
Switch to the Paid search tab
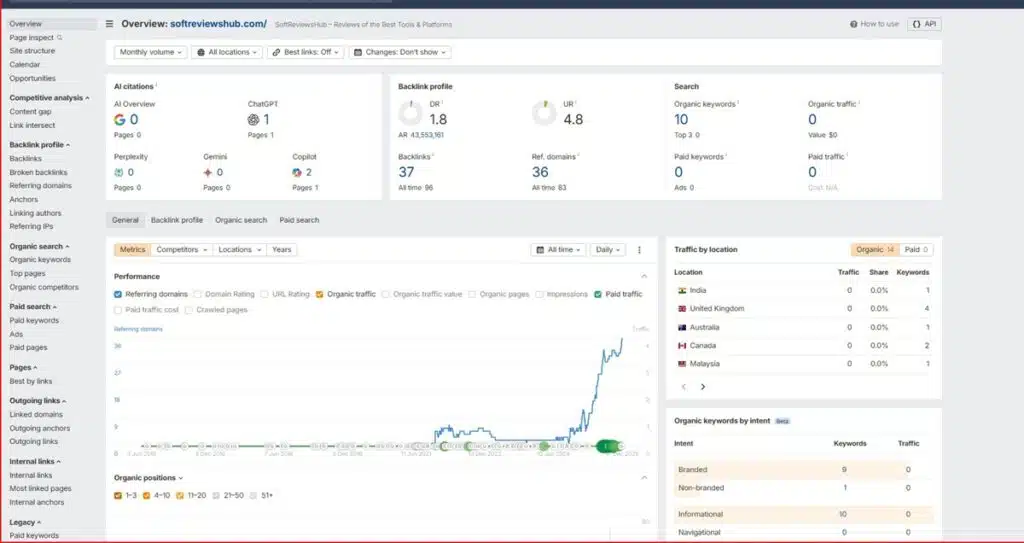click(x=299, y=220)
